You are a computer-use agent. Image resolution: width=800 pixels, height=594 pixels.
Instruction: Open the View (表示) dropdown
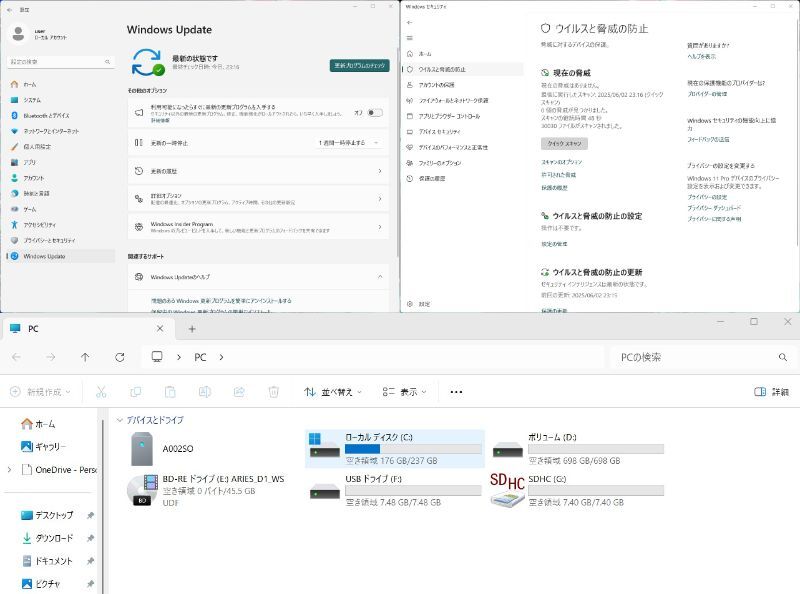pos(405,392)
